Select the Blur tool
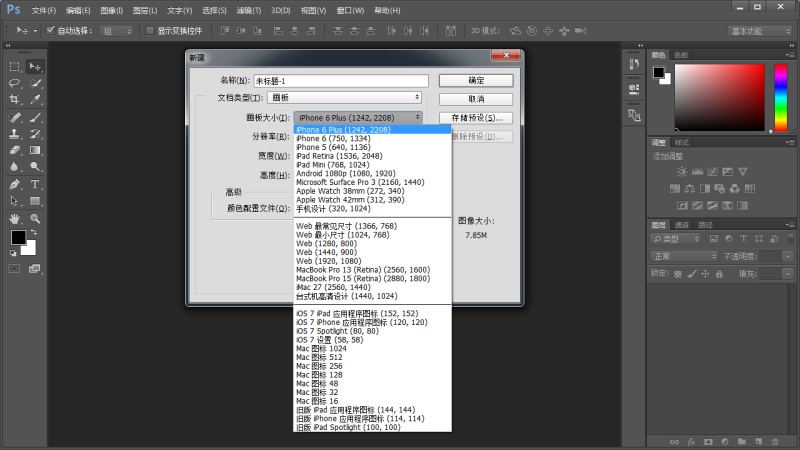The width and height of the screenshot is (800, 450). tap(14, 167)
